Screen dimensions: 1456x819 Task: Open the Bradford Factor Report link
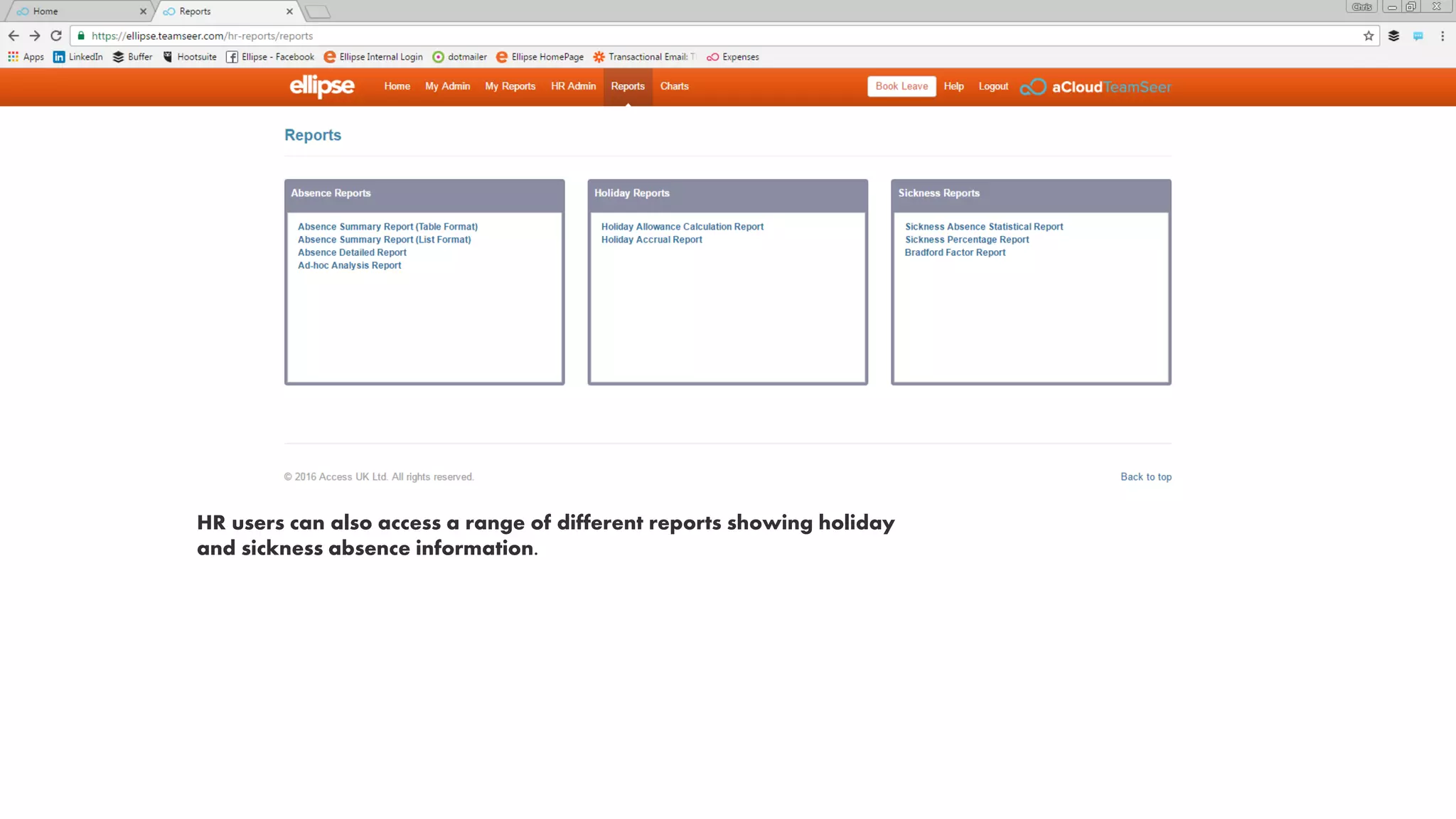[955, 252]
